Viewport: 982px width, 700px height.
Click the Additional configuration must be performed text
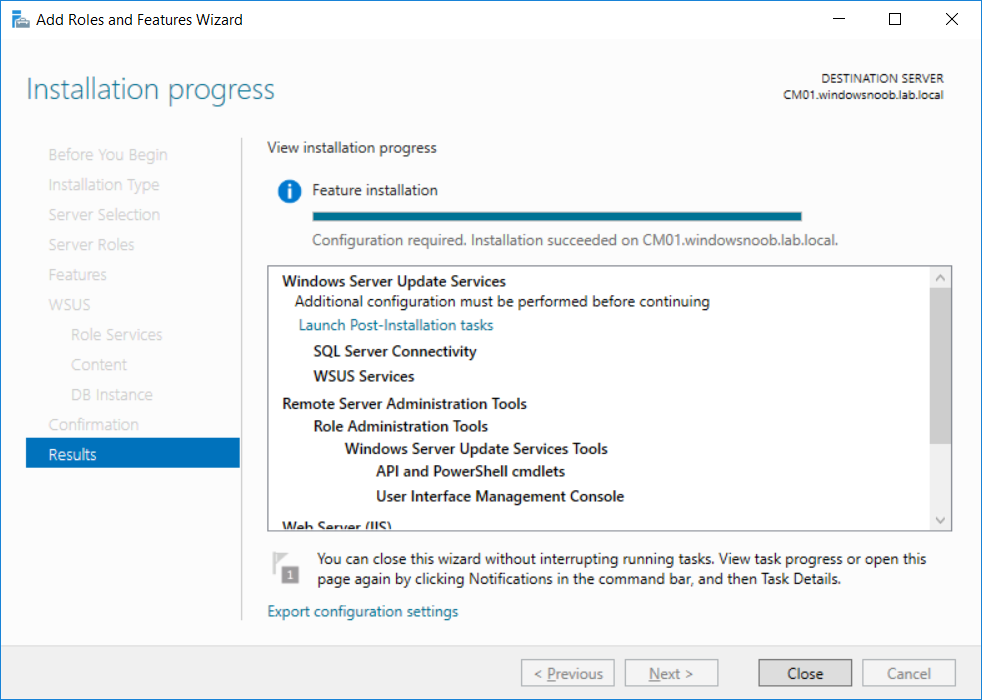pyautogui.click(x=502, y=302)
